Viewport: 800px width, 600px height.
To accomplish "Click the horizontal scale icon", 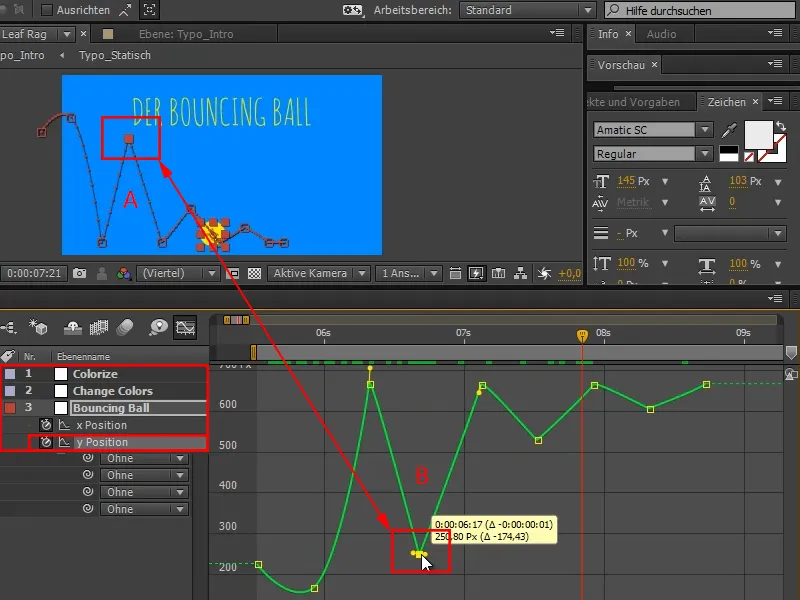I will [707, 264].
